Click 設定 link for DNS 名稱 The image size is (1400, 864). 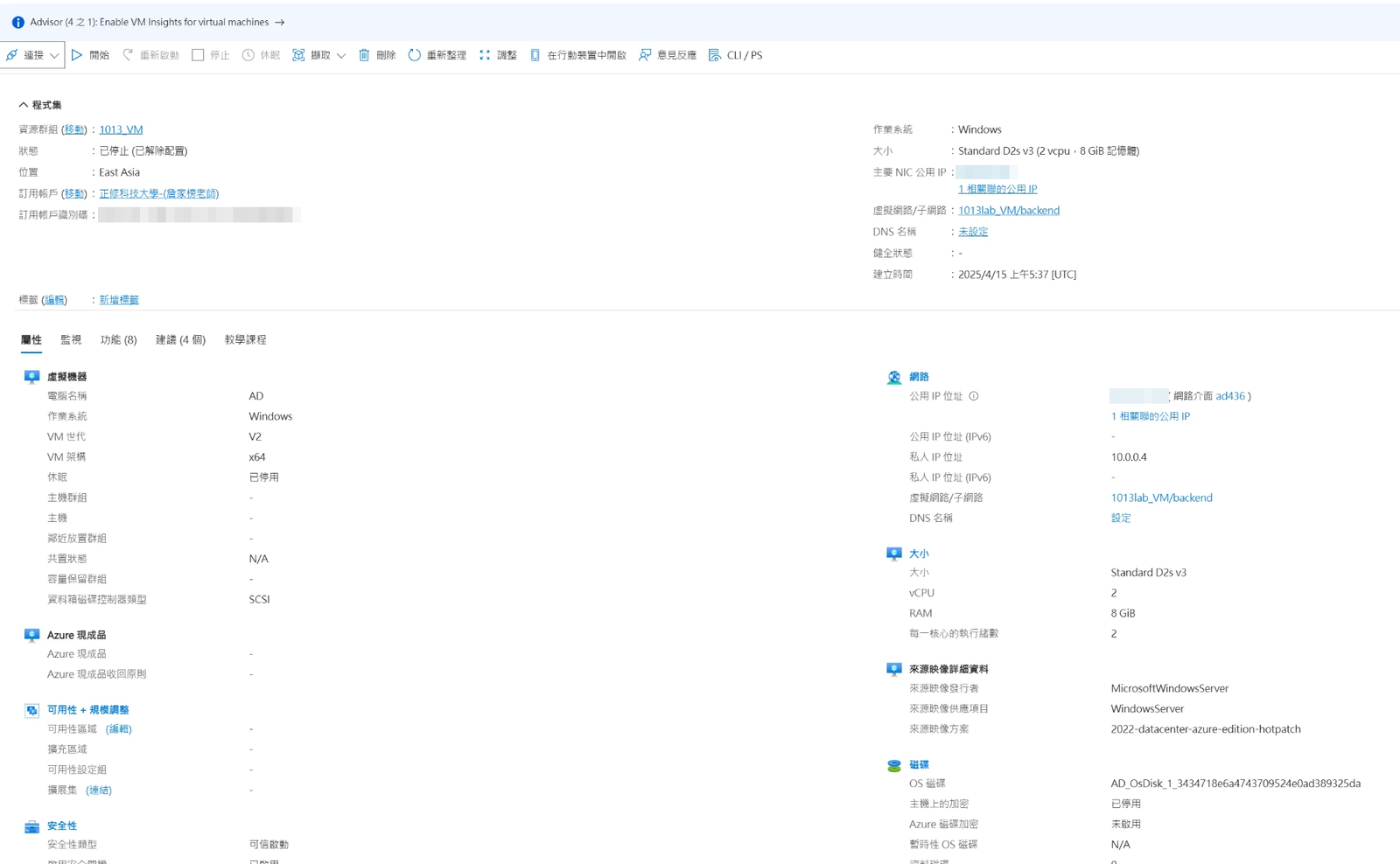[1121, 518]
